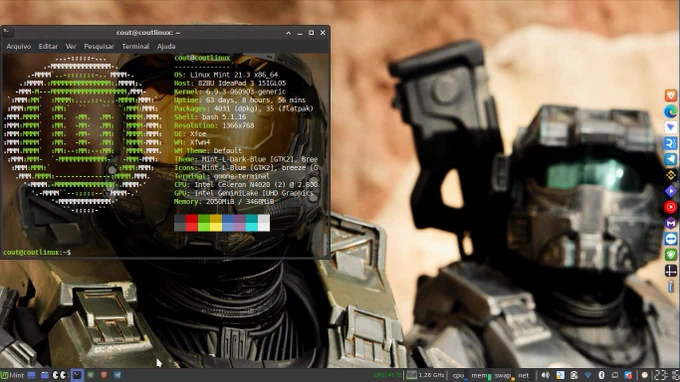Open the Wi-Fi network tray icon

coord(588,375)
